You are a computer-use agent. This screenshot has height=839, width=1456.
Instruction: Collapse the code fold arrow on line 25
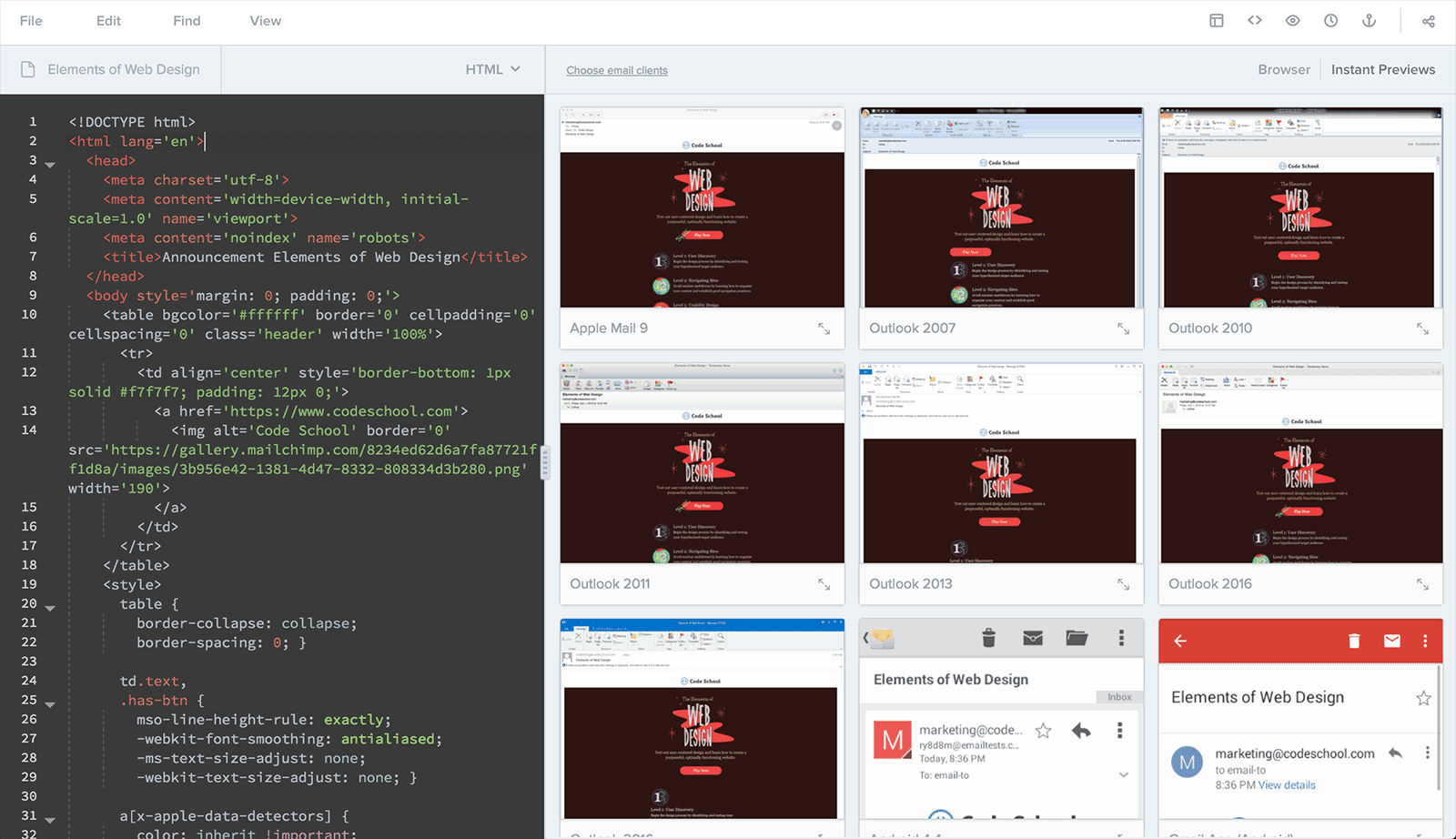(50, 704)
